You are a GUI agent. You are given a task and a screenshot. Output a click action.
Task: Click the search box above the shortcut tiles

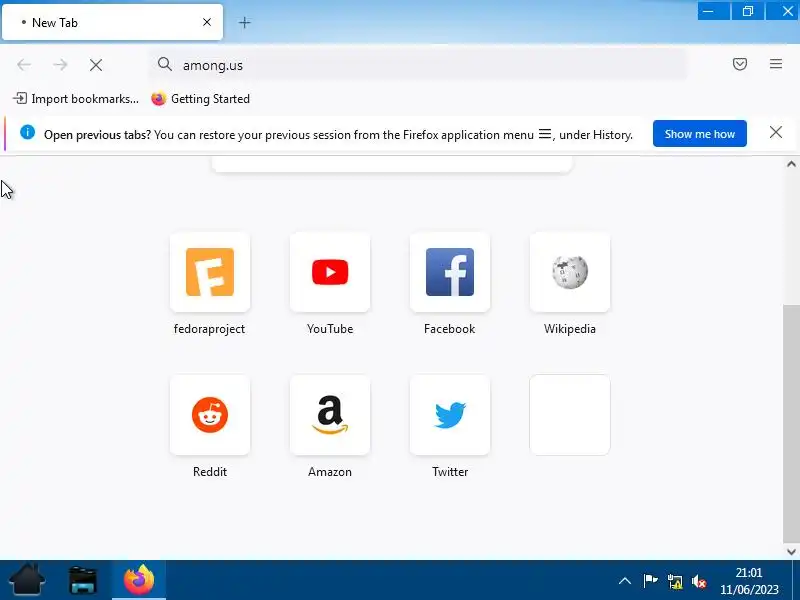tap(392, 163)
